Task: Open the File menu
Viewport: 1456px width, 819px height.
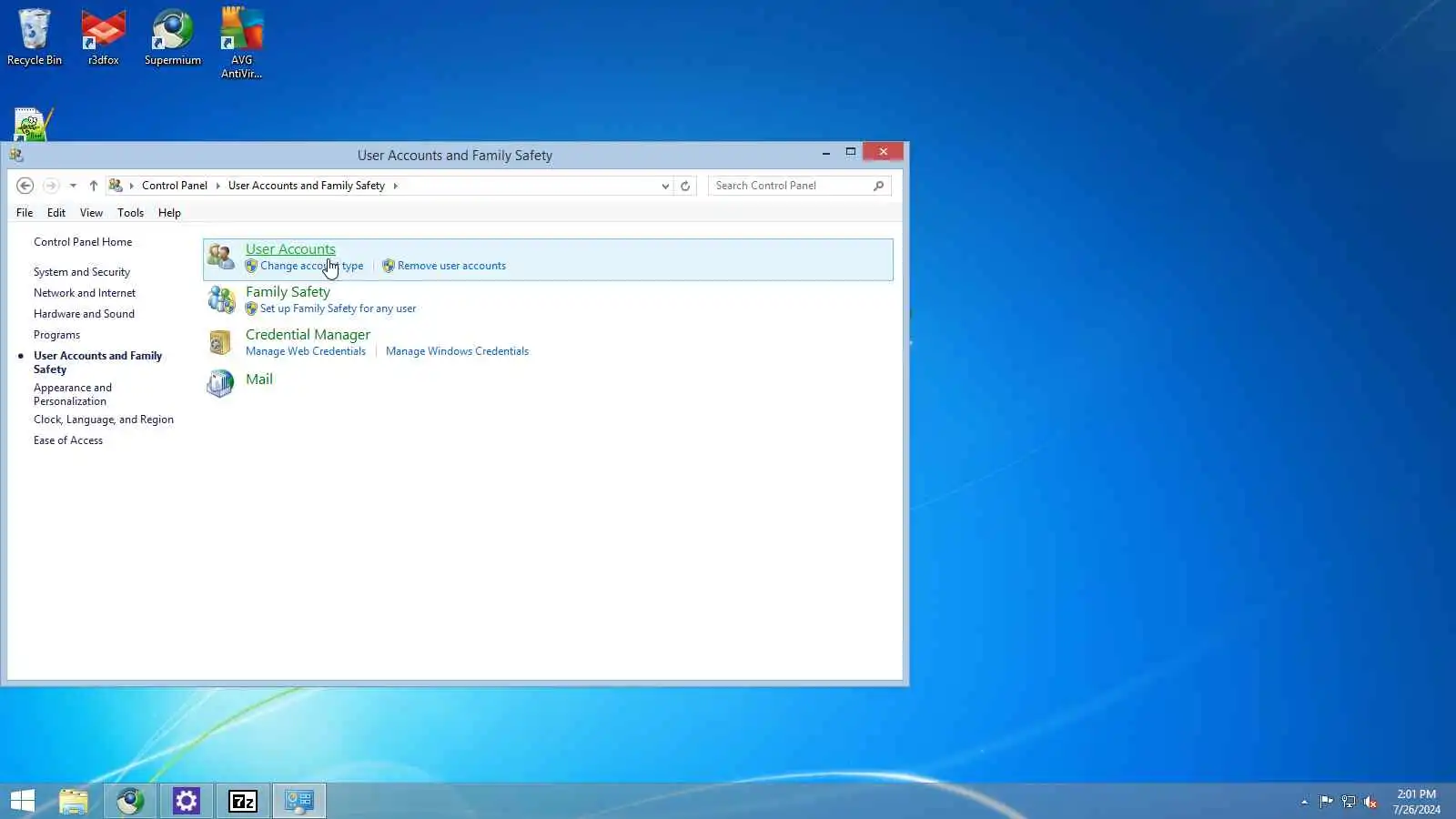Action: 25,213
